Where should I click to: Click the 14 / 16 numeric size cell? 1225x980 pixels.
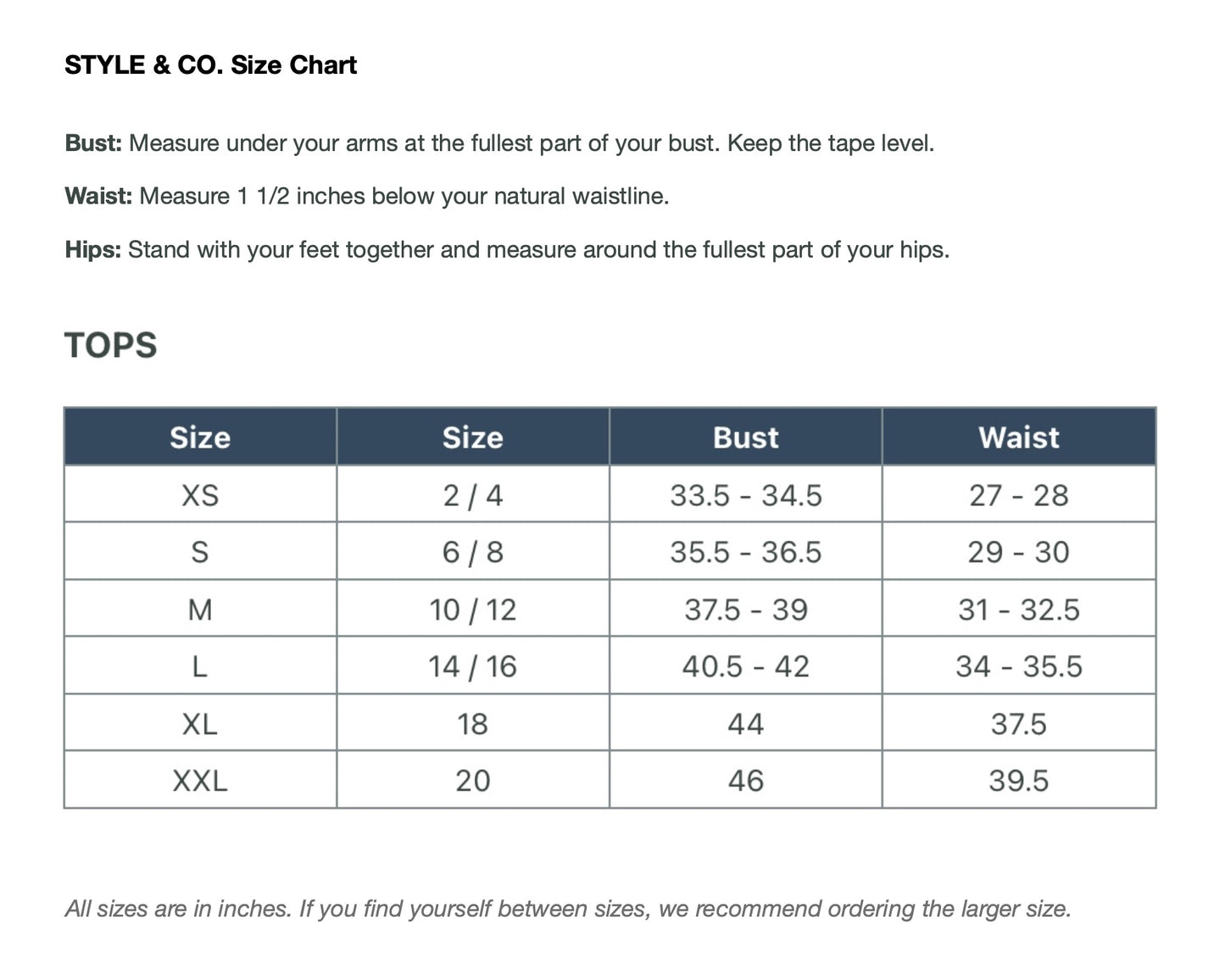click(472, 666)
